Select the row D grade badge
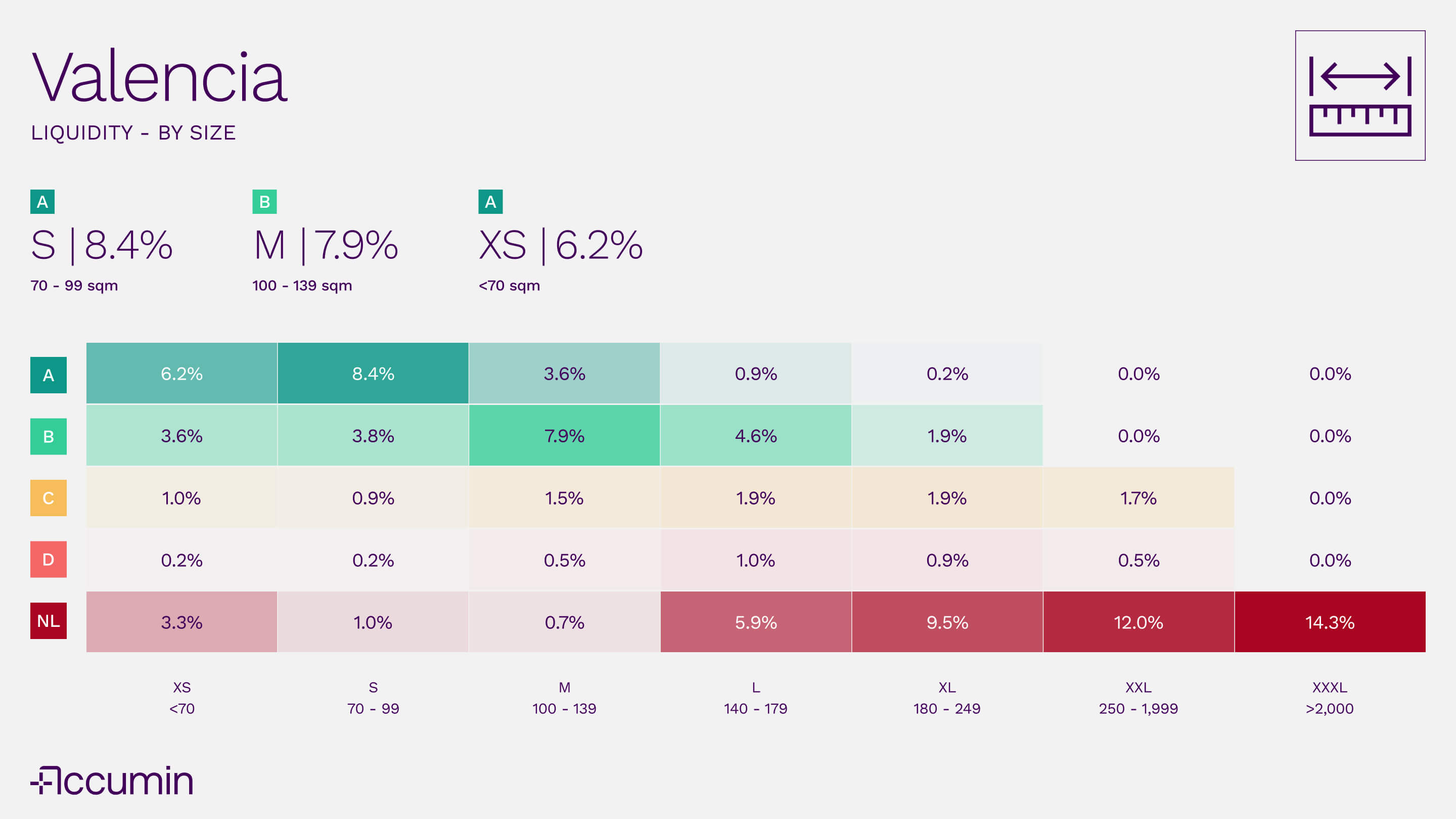The image size is (1456, 819). [48, 560]
